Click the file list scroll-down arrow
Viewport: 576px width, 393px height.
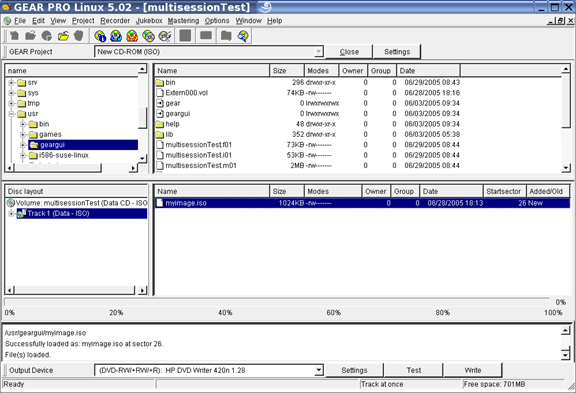[566, 168]
